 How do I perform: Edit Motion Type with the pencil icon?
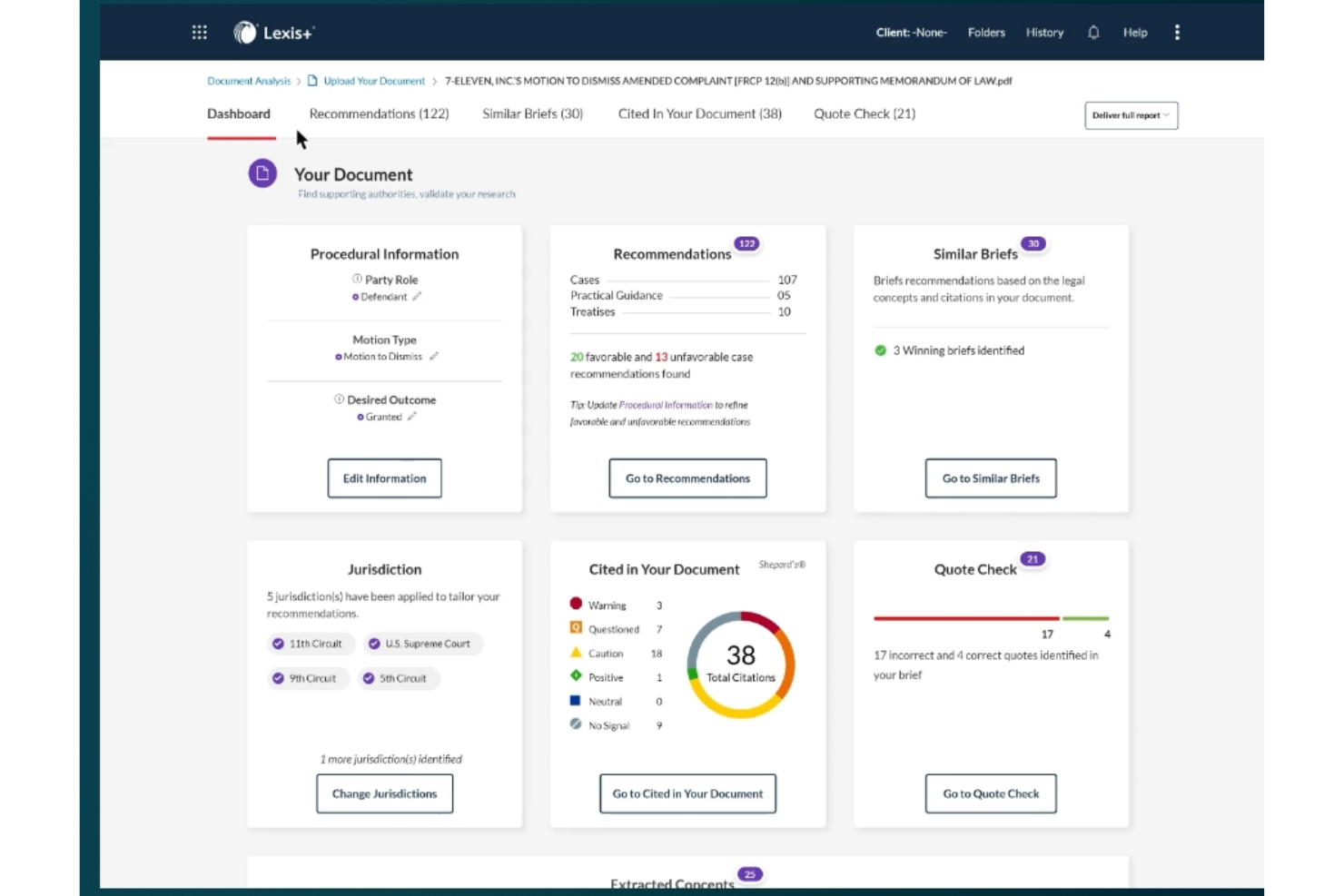pyautogui.click(x=434, y=356)
